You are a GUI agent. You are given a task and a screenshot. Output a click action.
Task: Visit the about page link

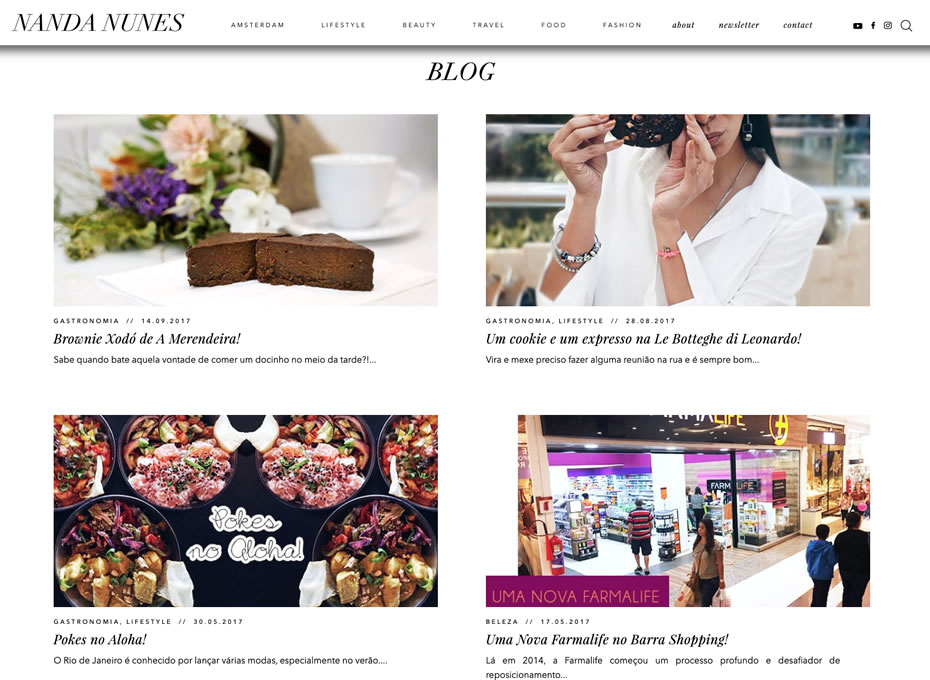683,25
